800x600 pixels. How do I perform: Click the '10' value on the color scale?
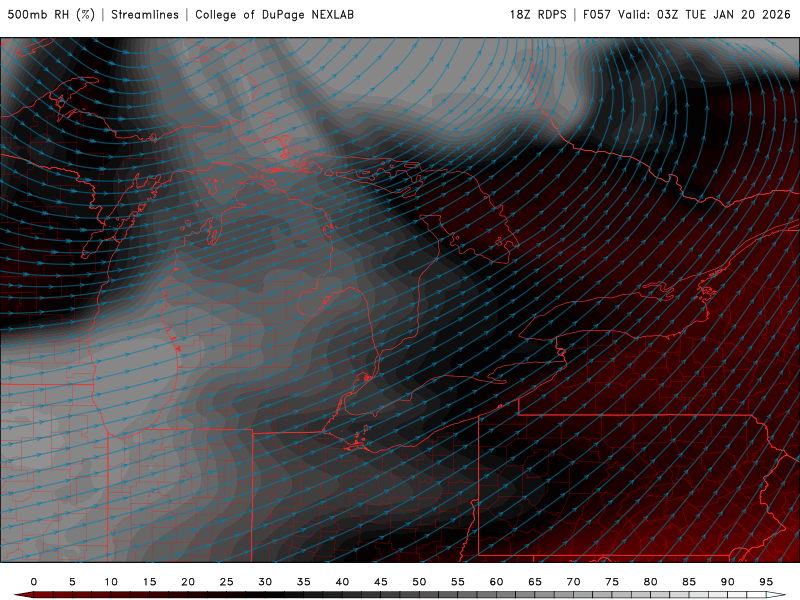[x=111, y=582]
